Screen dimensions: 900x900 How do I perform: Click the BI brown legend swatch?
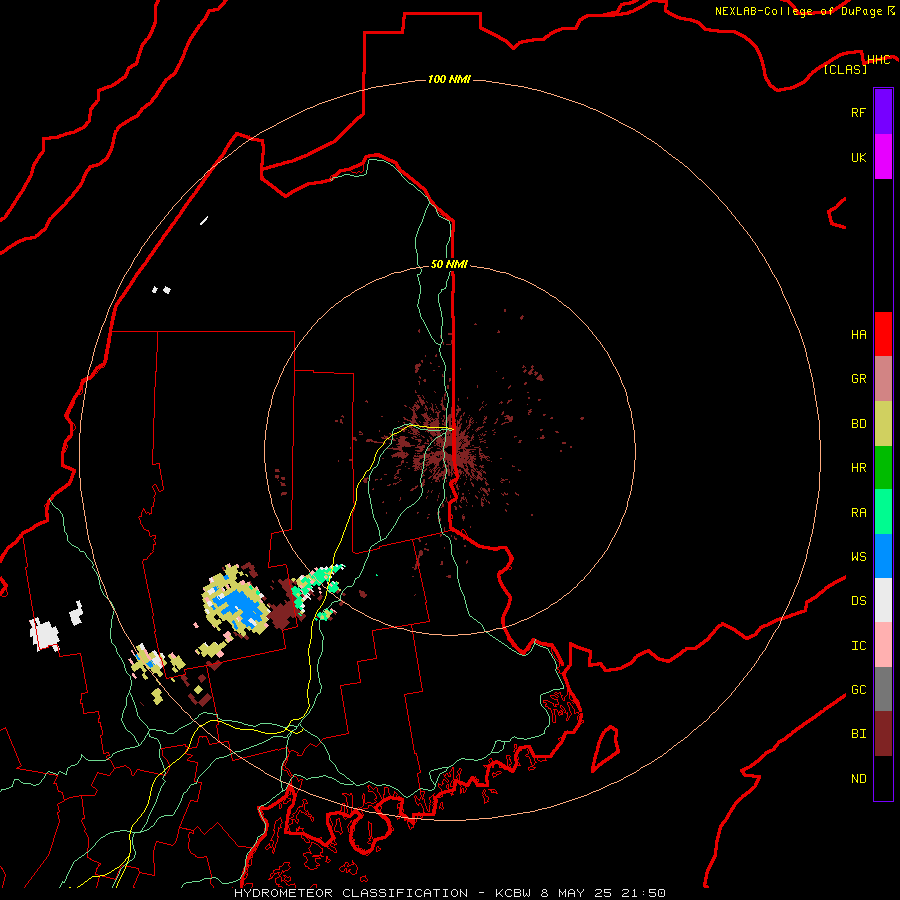coord(883,734)
